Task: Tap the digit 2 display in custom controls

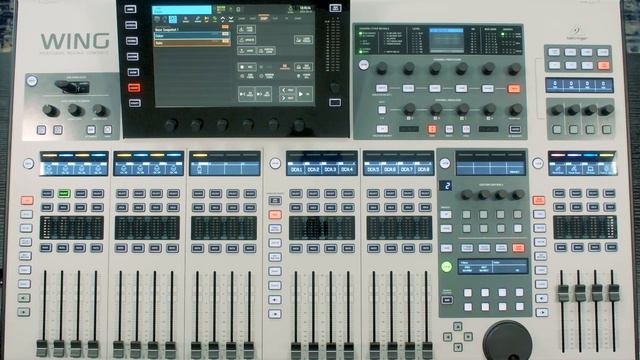Action: pos(446,186)
